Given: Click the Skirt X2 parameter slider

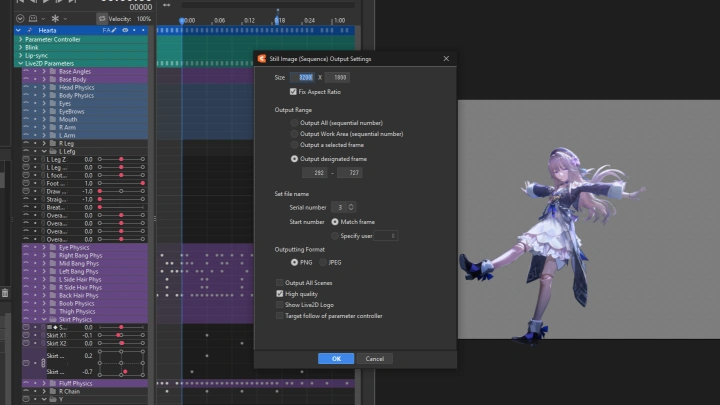Looking at the screenshot, I should point(121,343).
